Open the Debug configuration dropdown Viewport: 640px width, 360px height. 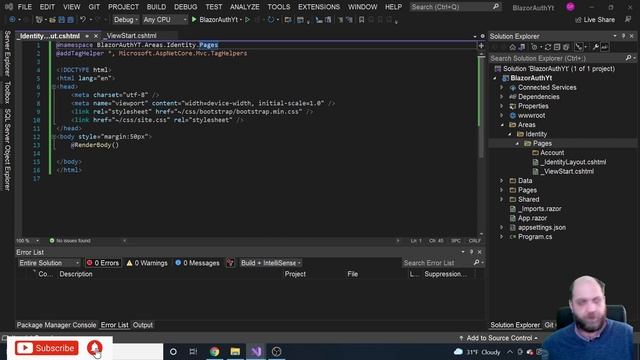[x=125, y=20]
